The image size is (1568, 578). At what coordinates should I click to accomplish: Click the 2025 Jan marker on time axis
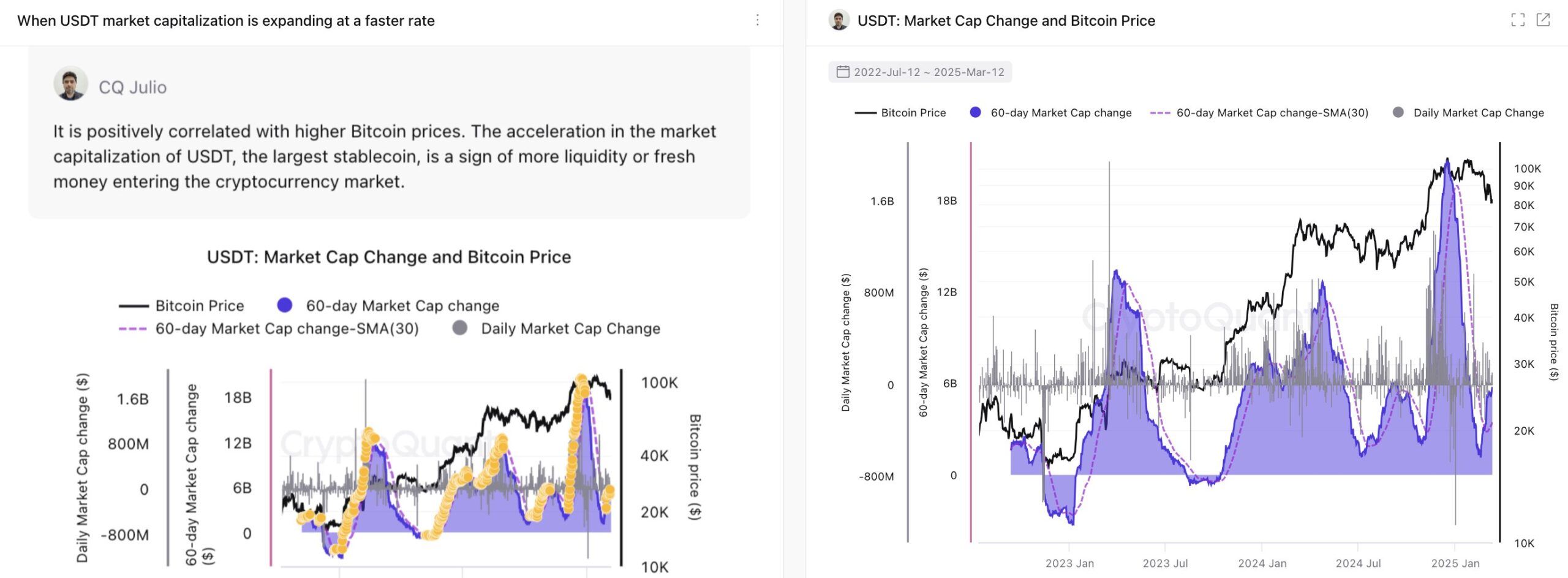[1455, 563]
